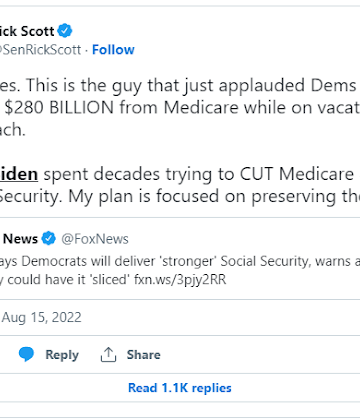Screen dimensions: 360x419
Task: Click the blue reply speech bubble icon
Action: point(26,354)
